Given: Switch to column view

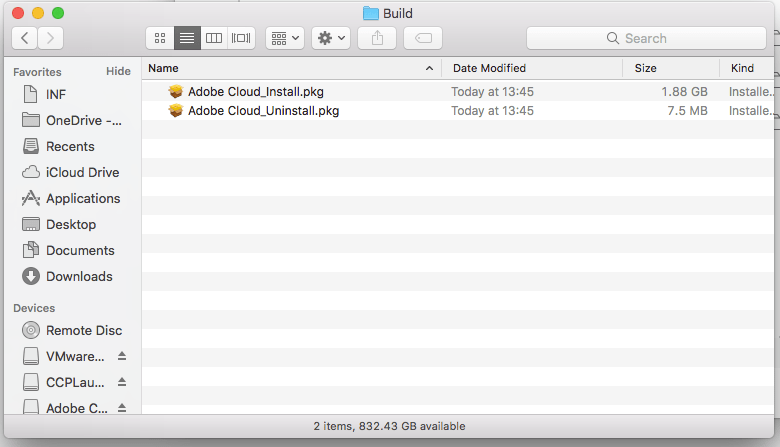Looking at the screenshot, I should pos(214,38).
